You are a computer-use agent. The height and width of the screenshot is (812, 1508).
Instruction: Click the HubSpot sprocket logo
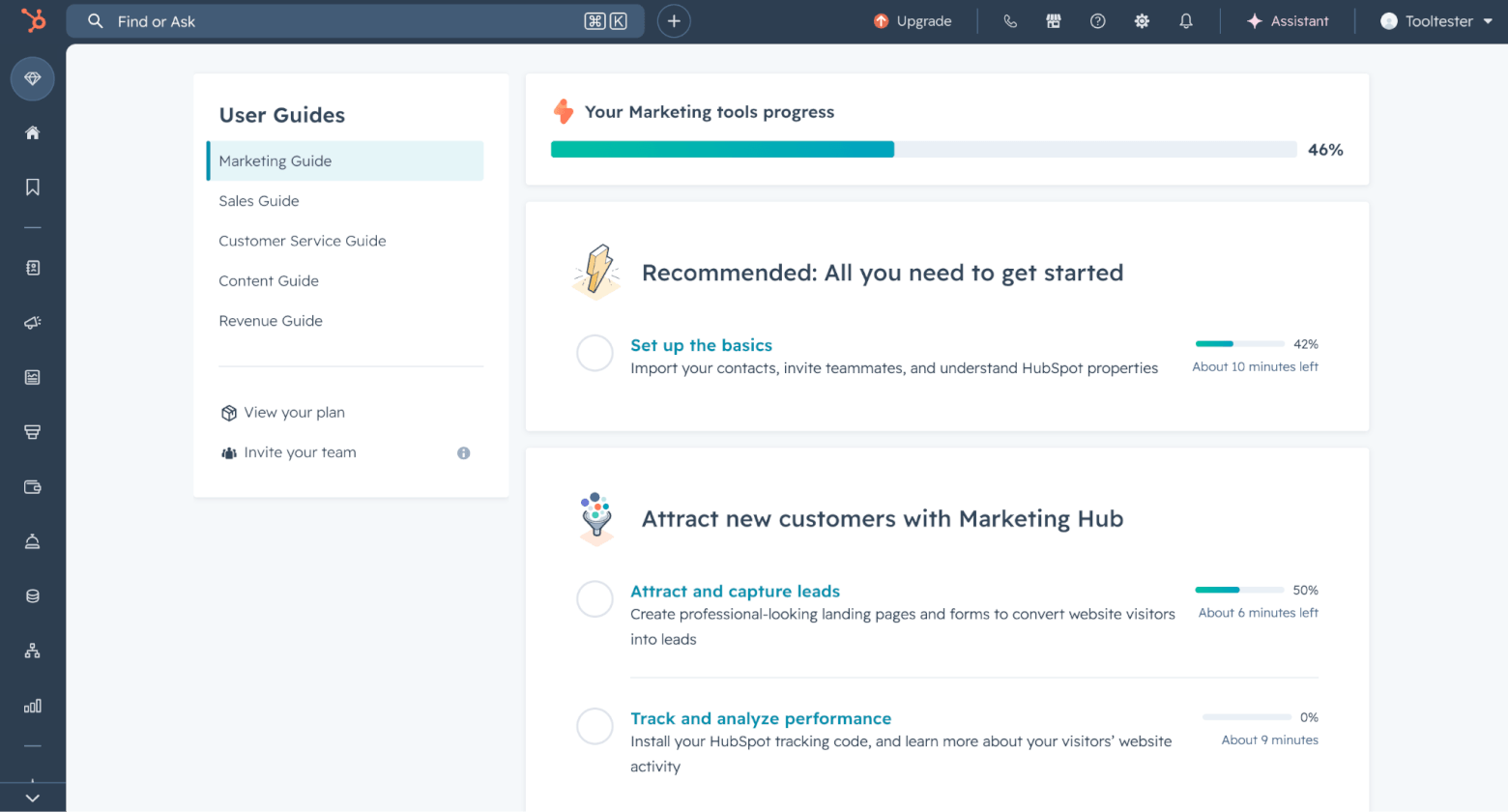click(x=33, y=19)
